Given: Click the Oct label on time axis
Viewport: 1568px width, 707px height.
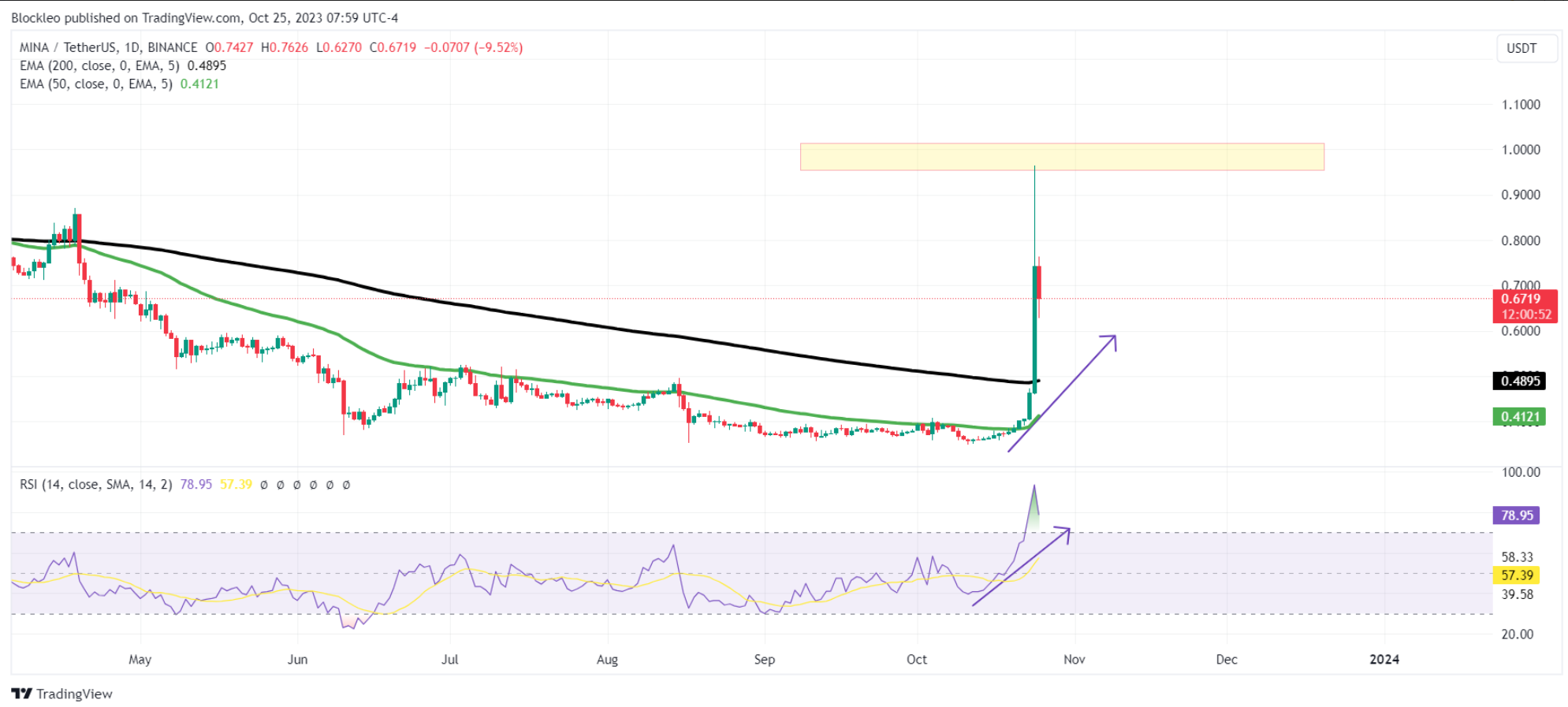Looking at the screenshot, I should click(917, 659).
